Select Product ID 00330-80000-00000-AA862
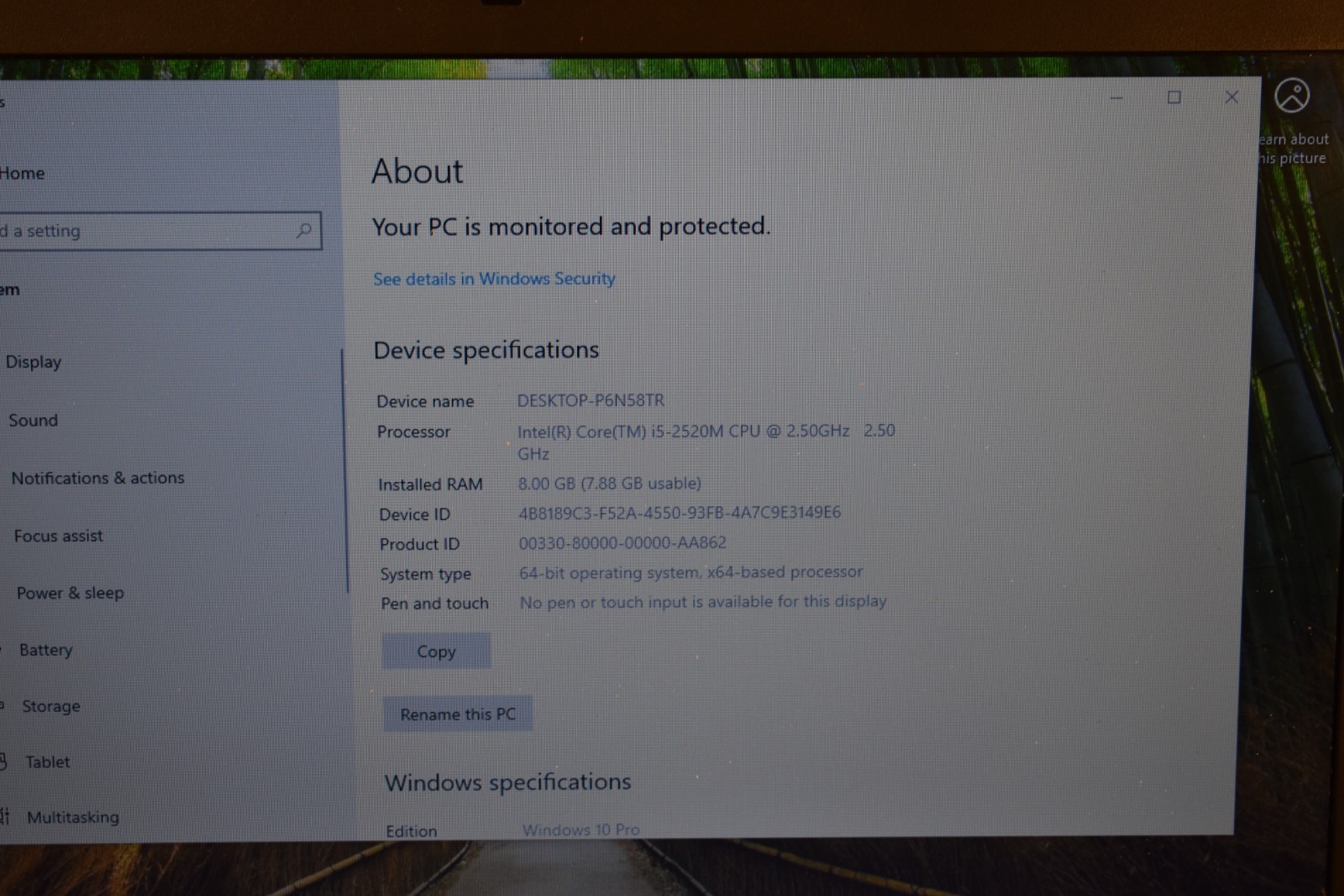Image resolution: width=1344 pixels, height=896 pixels. 622,542
